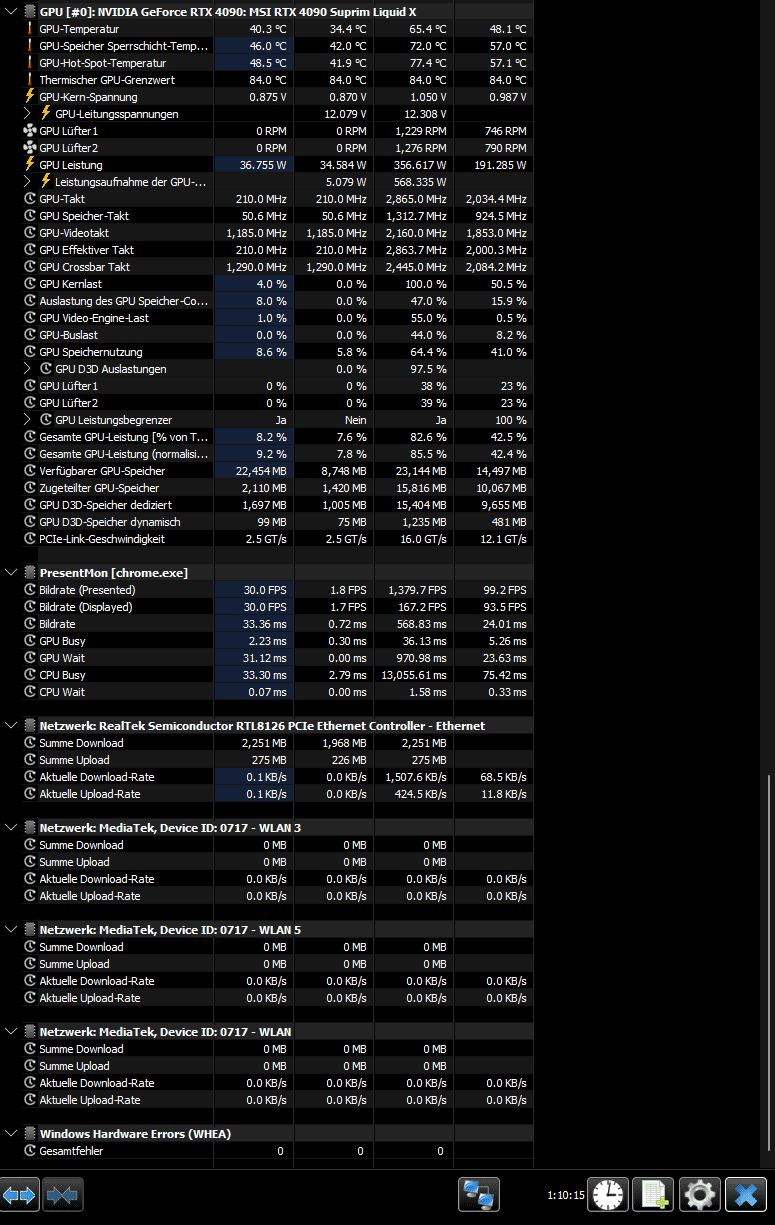
Task: Click icon beside Gesamtfehler row
Action: [x=30, y=1151]
